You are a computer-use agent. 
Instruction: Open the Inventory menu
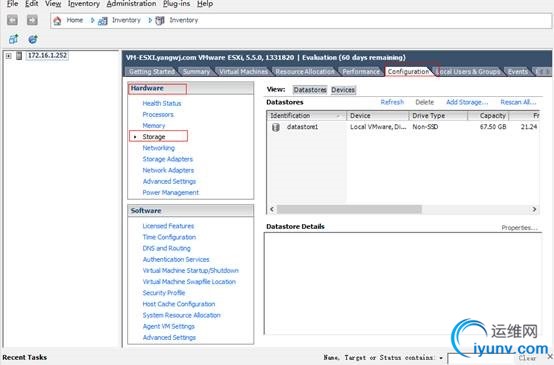[x=84, y=4]
